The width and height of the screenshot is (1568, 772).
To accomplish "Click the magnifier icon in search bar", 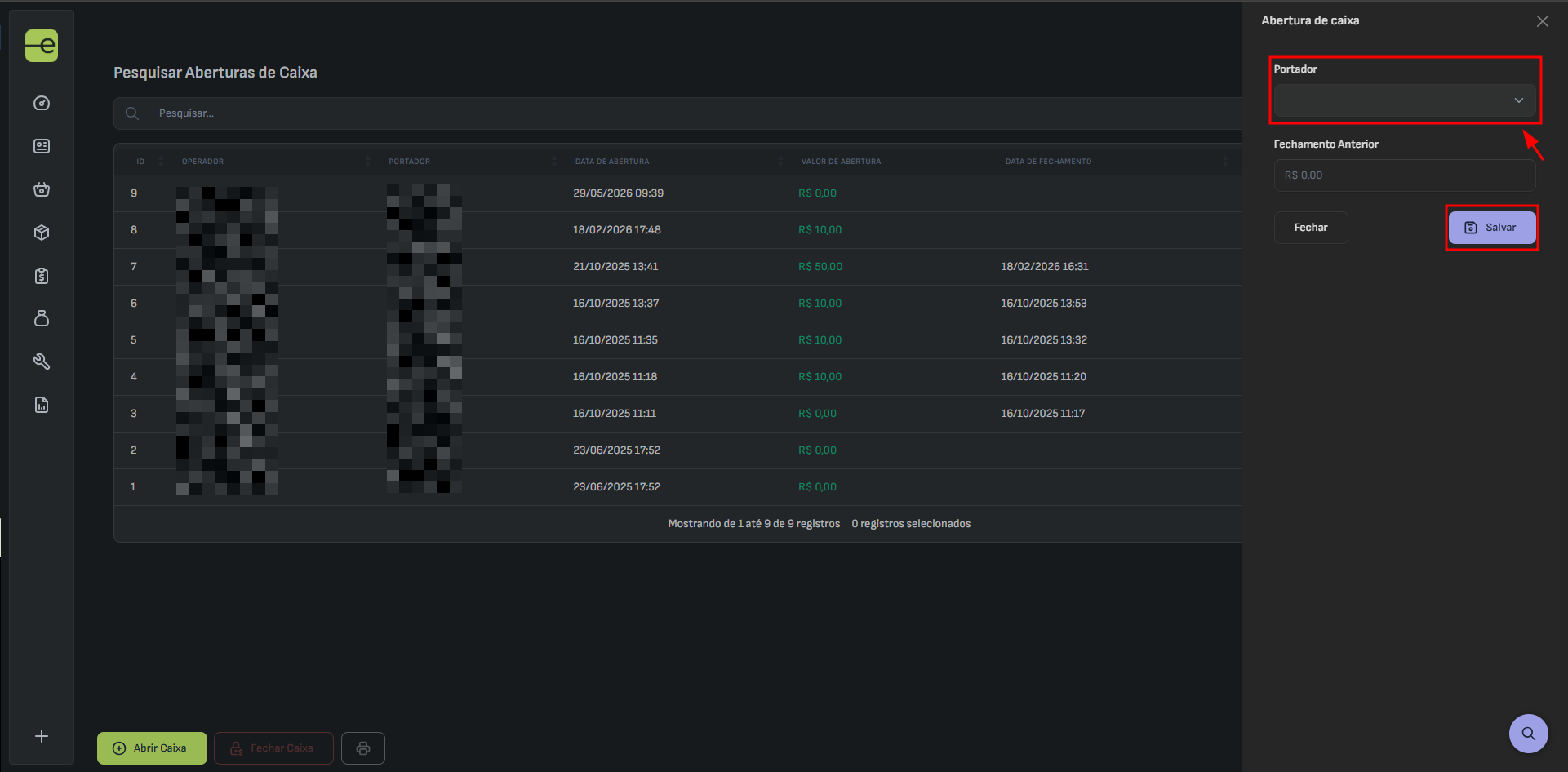I will click(x=132, y=113).
